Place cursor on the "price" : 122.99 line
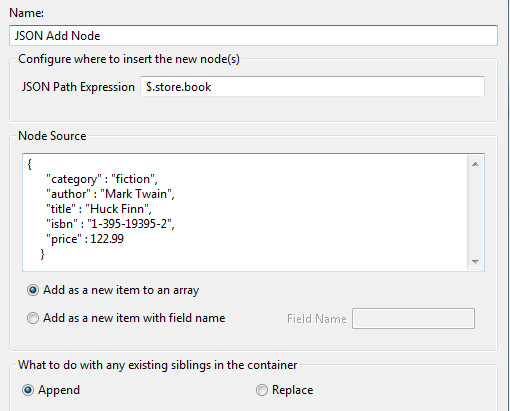Image resolution: width=510 pixels, height=411 pixels. click(85, 239)
